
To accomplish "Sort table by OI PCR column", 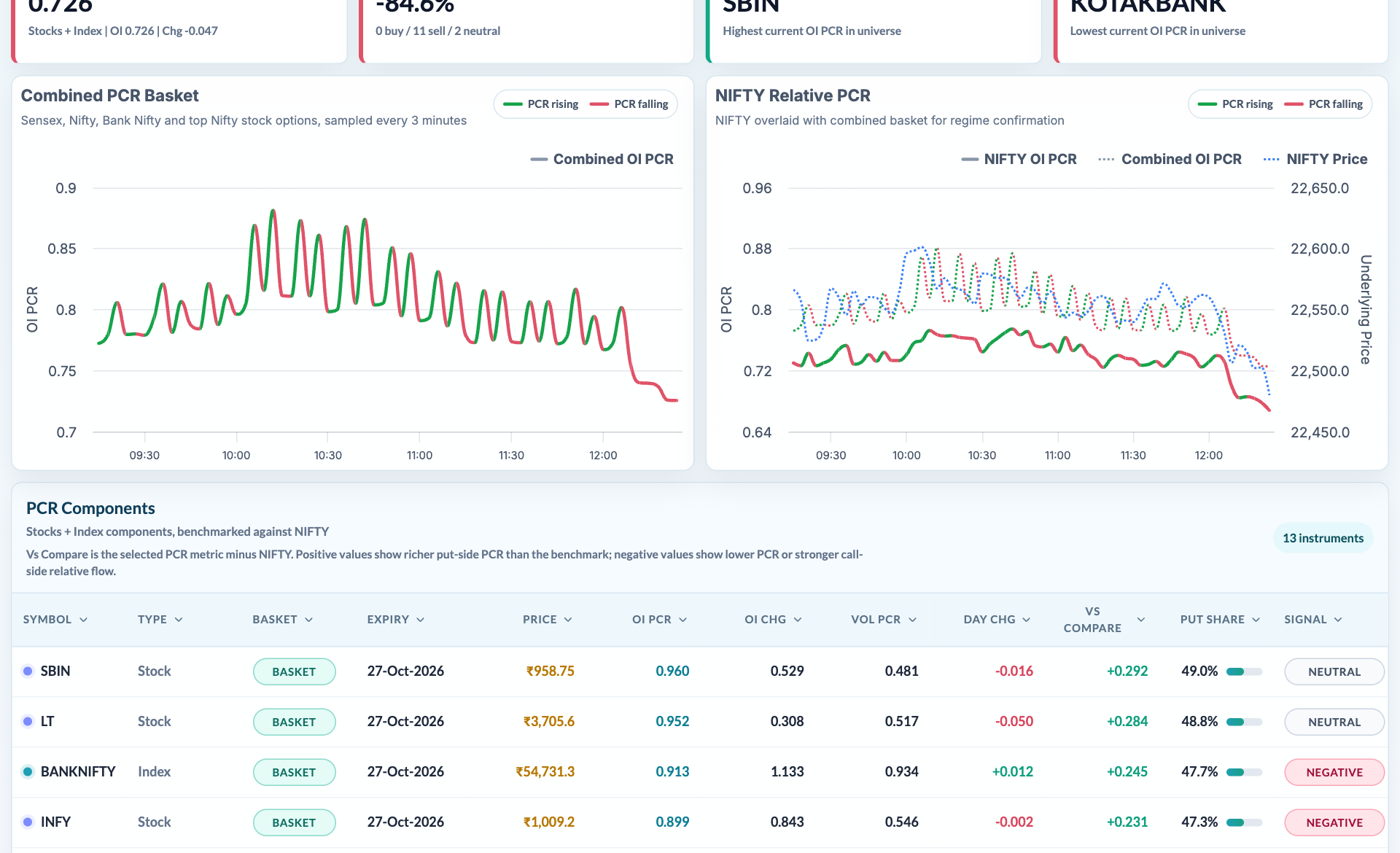I will 660,620.
